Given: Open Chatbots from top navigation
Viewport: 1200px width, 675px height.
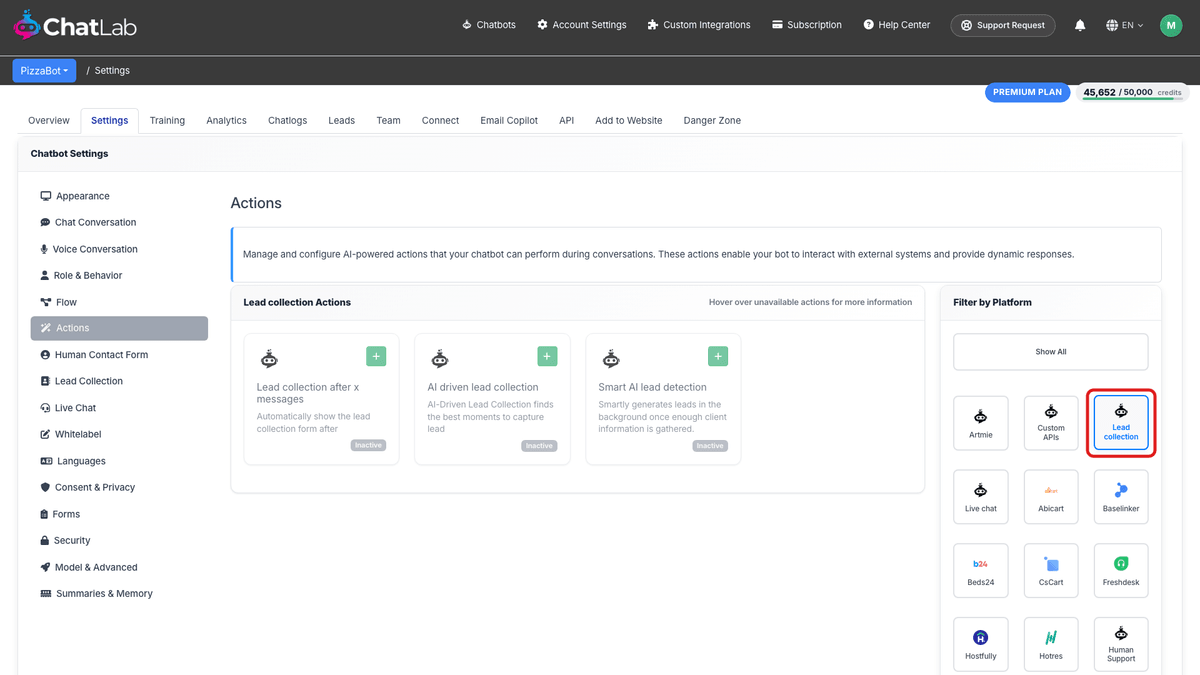Looking at the screenshot, I should click(x=489, y=25).
